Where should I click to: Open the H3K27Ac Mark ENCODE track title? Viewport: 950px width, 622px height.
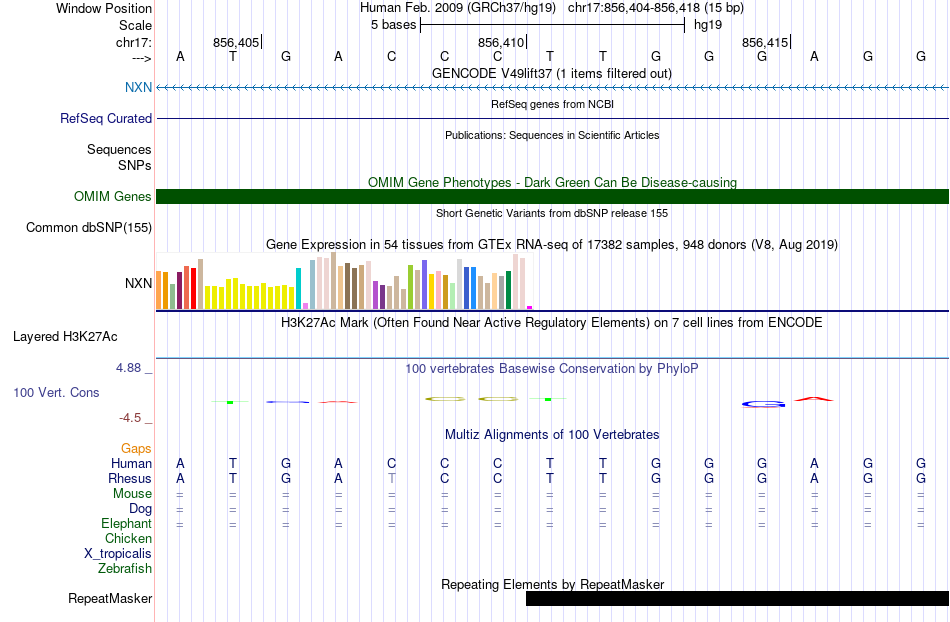552,322
